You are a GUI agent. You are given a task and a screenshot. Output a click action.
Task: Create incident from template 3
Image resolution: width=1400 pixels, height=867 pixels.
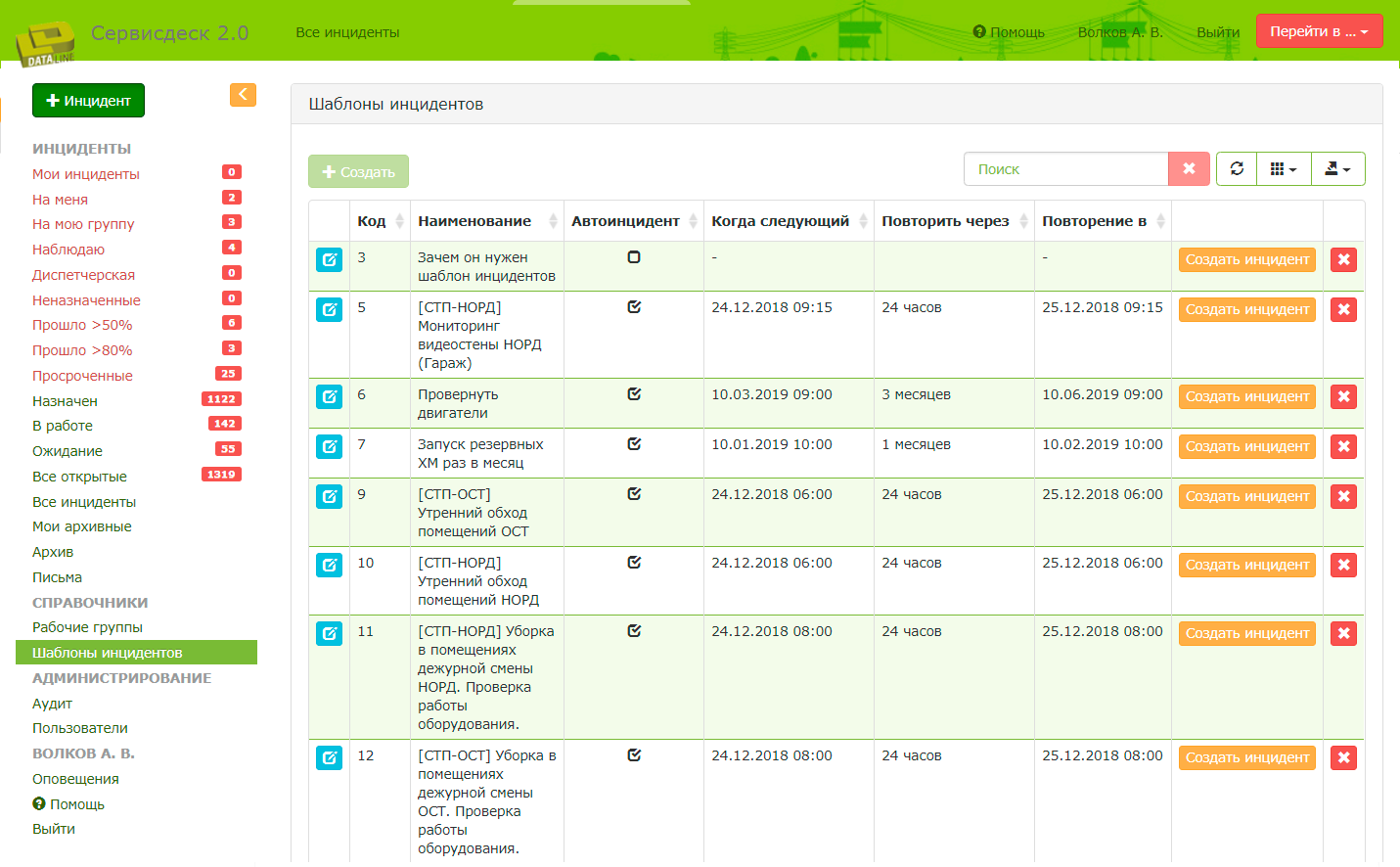pyautogui.click(x=1247, y=259)
